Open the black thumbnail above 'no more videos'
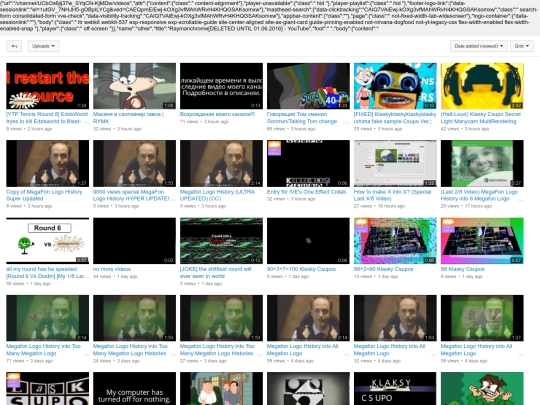The width and height of the screenshot is (540, 405). (x=134, y=240)
